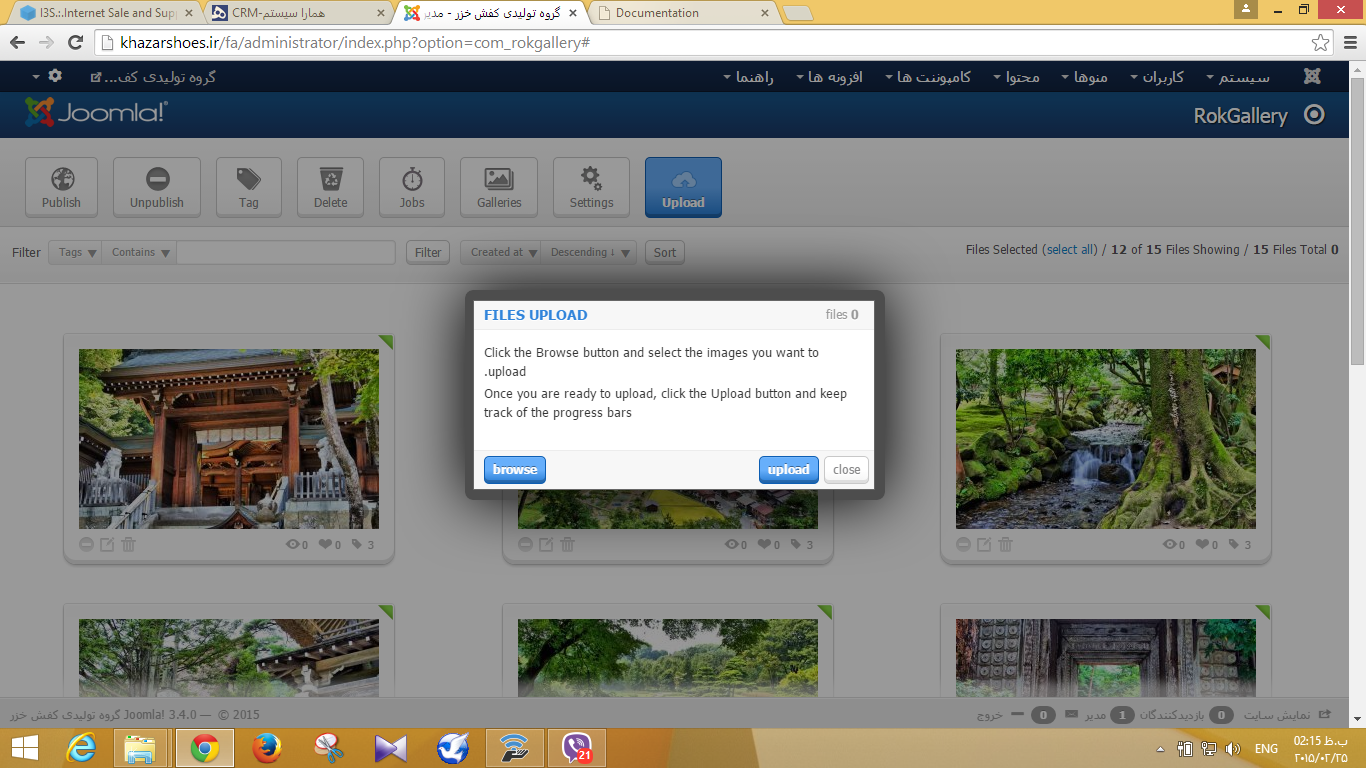Click the select all link
The height and width of the screenshot is (768, 1366).
tap(1069, 250)
